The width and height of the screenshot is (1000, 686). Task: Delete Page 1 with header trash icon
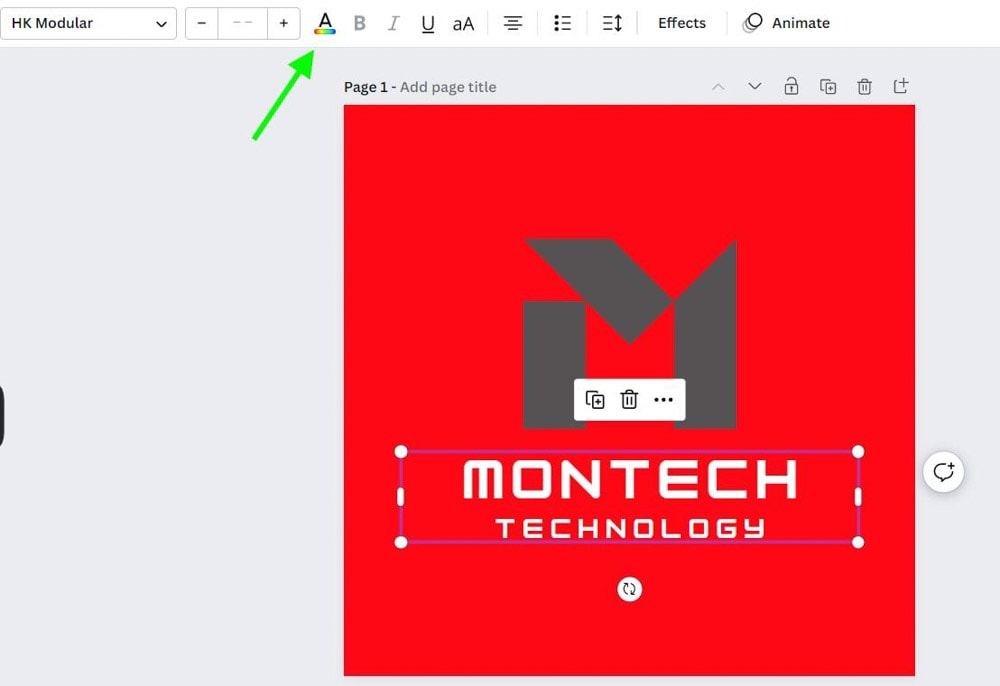tap(864, 86)
